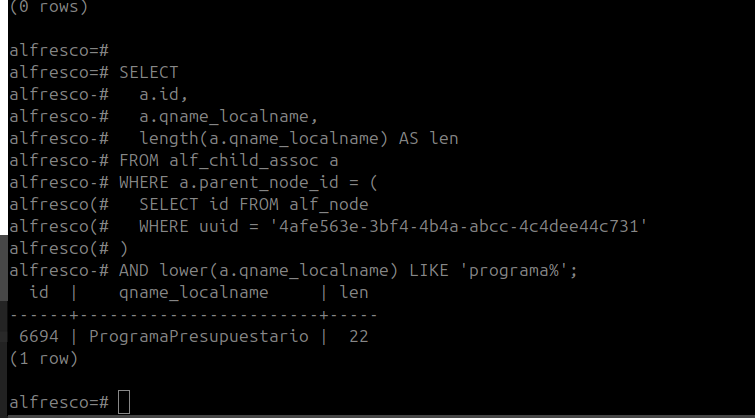Click the "(1 row)" result count text
The width and height of the screenshot is (755, 418).
pos(43,358)
